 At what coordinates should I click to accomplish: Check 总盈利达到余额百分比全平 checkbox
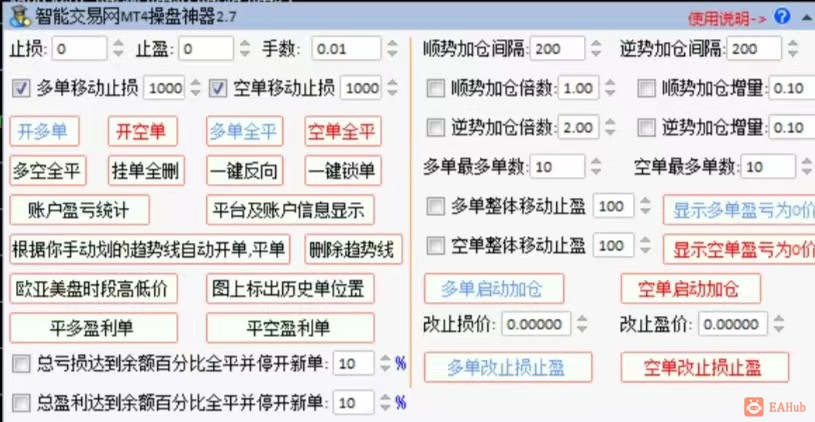21,402
